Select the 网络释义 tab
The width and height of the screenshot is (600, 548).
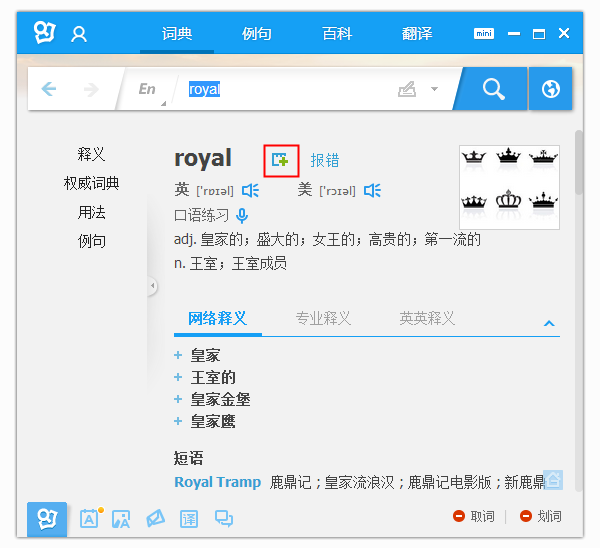(x=218, y=318)
